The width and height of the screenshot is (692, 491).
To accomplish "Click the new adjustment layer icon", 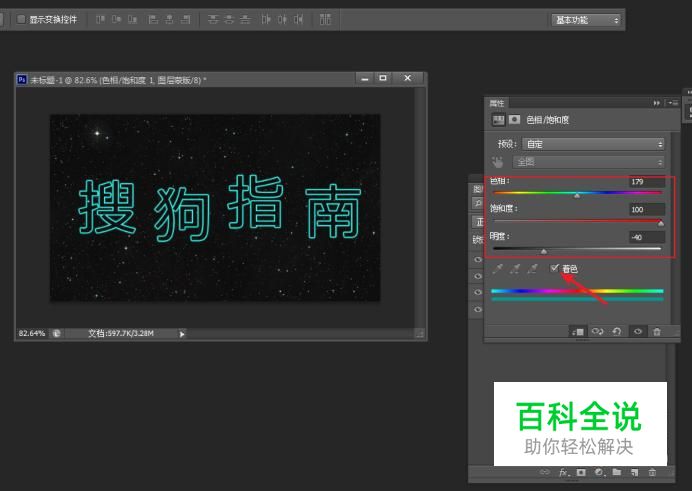I will pos(599,472).
